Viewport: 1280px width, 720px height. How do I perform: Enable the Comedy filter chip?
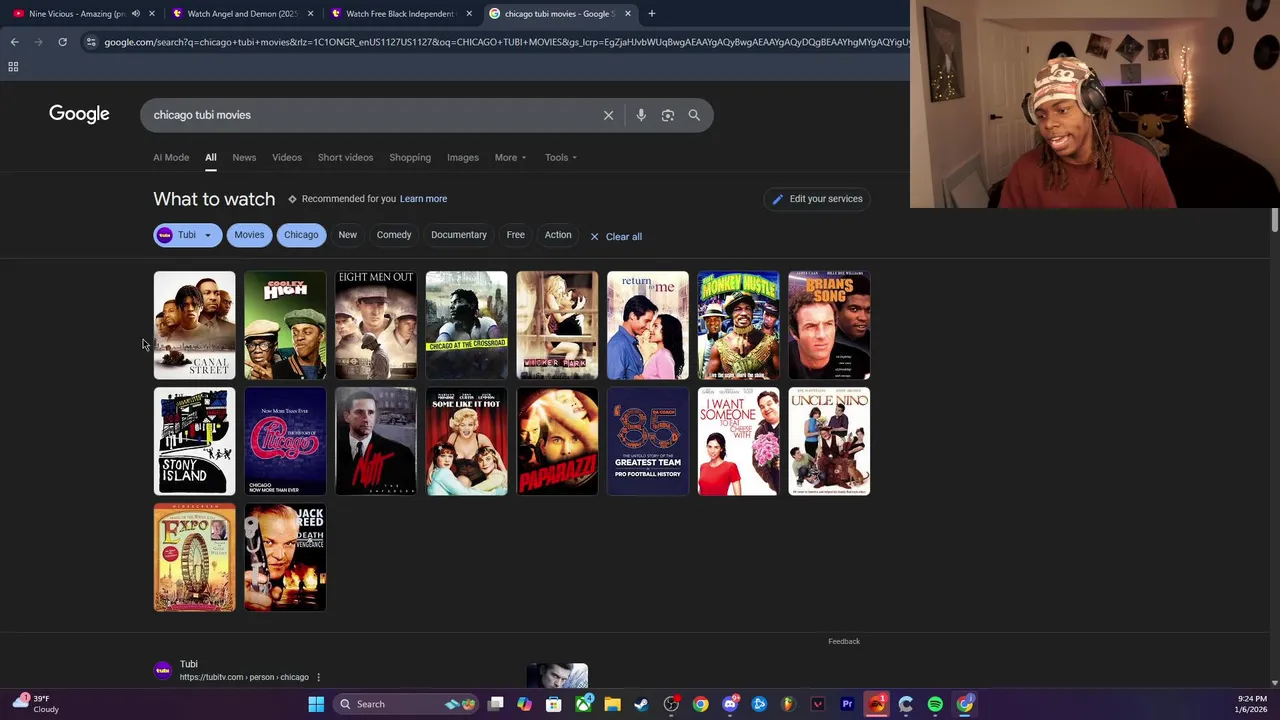coord(394,235)
